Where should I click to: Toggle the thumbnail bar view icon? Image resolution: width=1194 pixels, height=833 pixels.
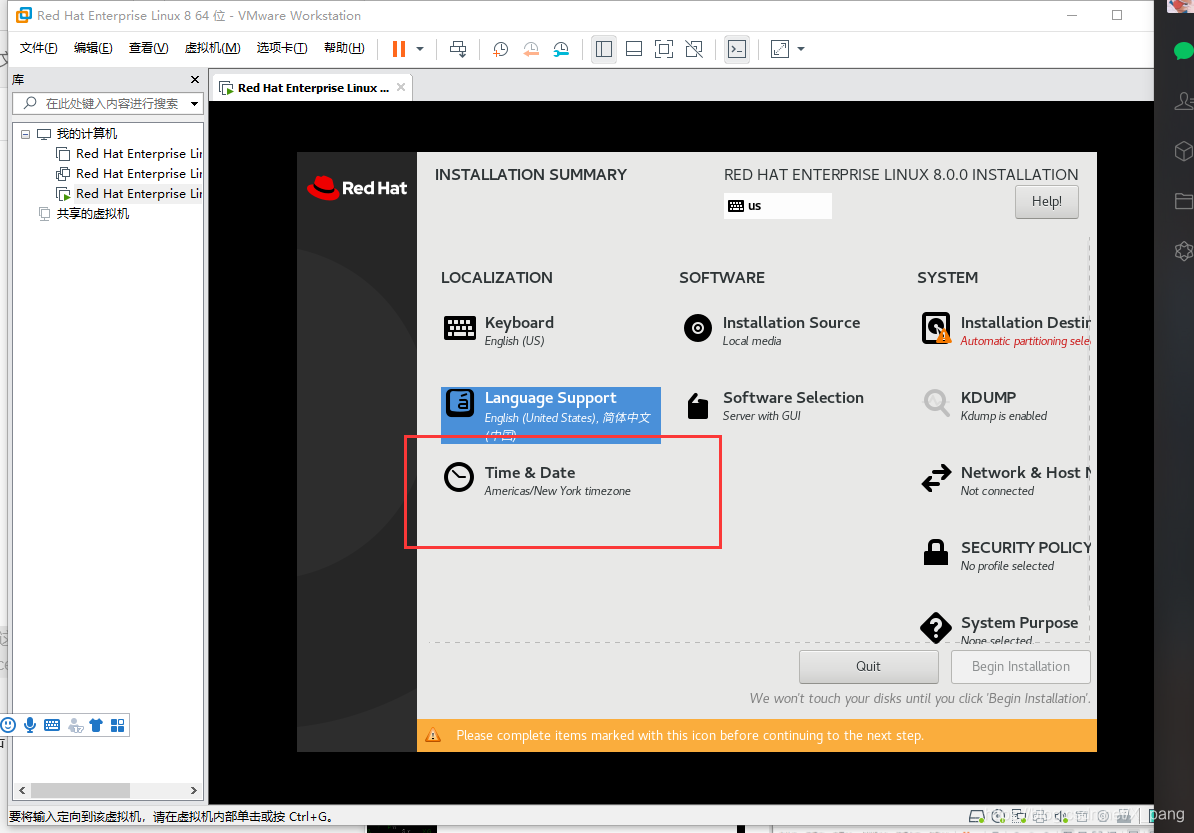click(x=634, y=49)
